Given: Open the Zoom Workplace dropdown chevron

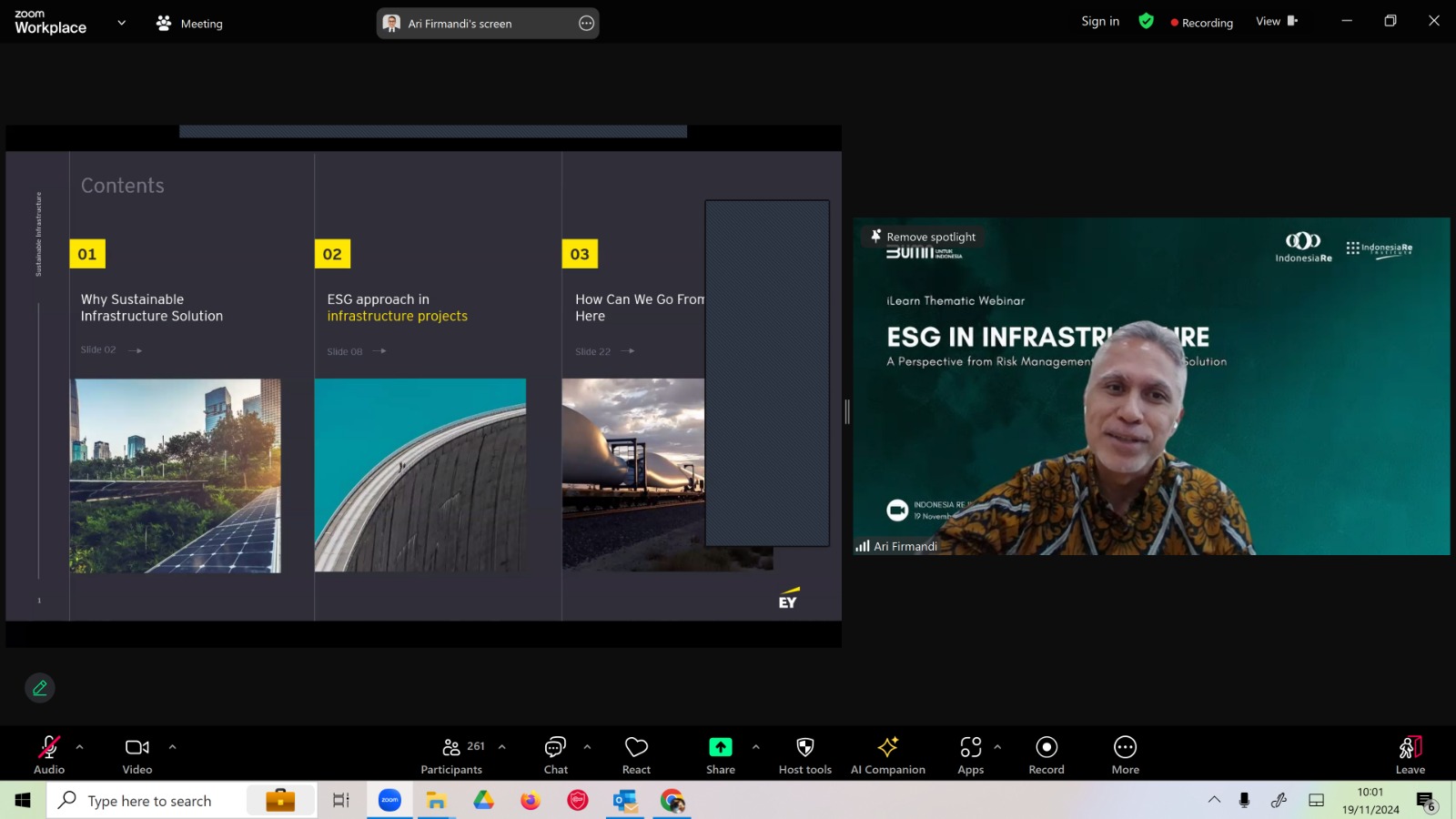Looking at the screenshot, I should point(122,23).
